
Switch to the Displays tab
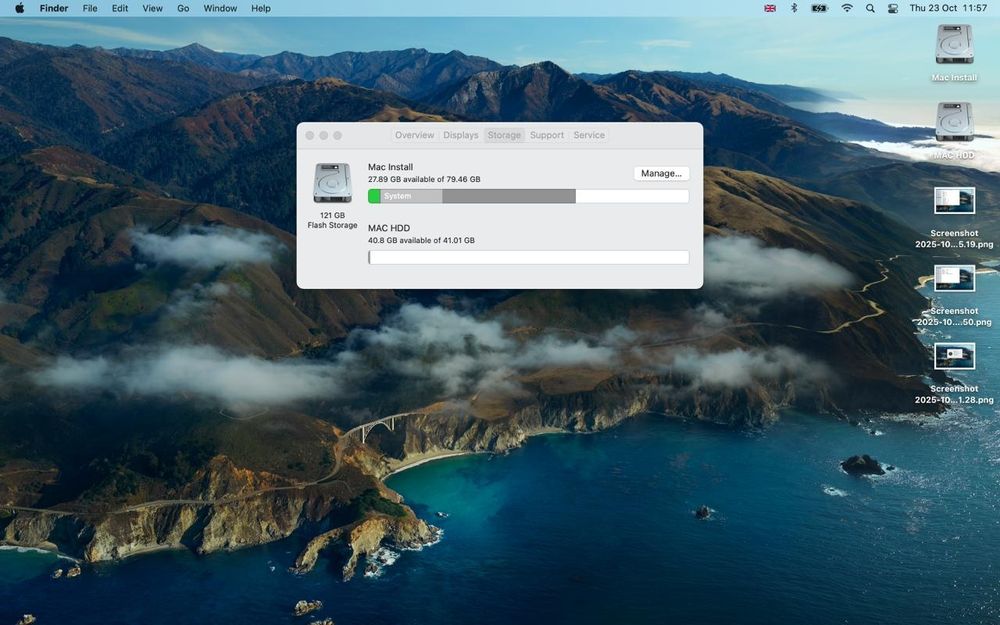[461, 135]
